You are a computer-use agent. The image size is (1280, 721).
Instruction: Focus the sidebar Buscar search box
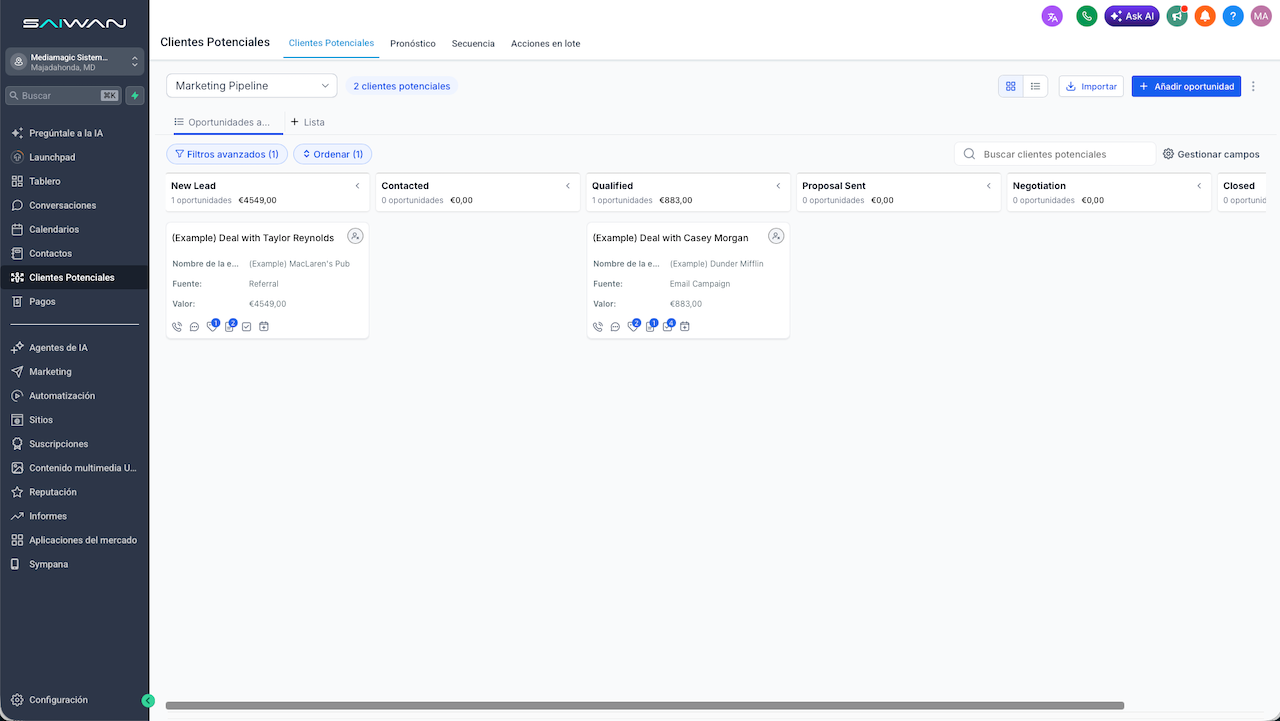(x=63, y=96)
